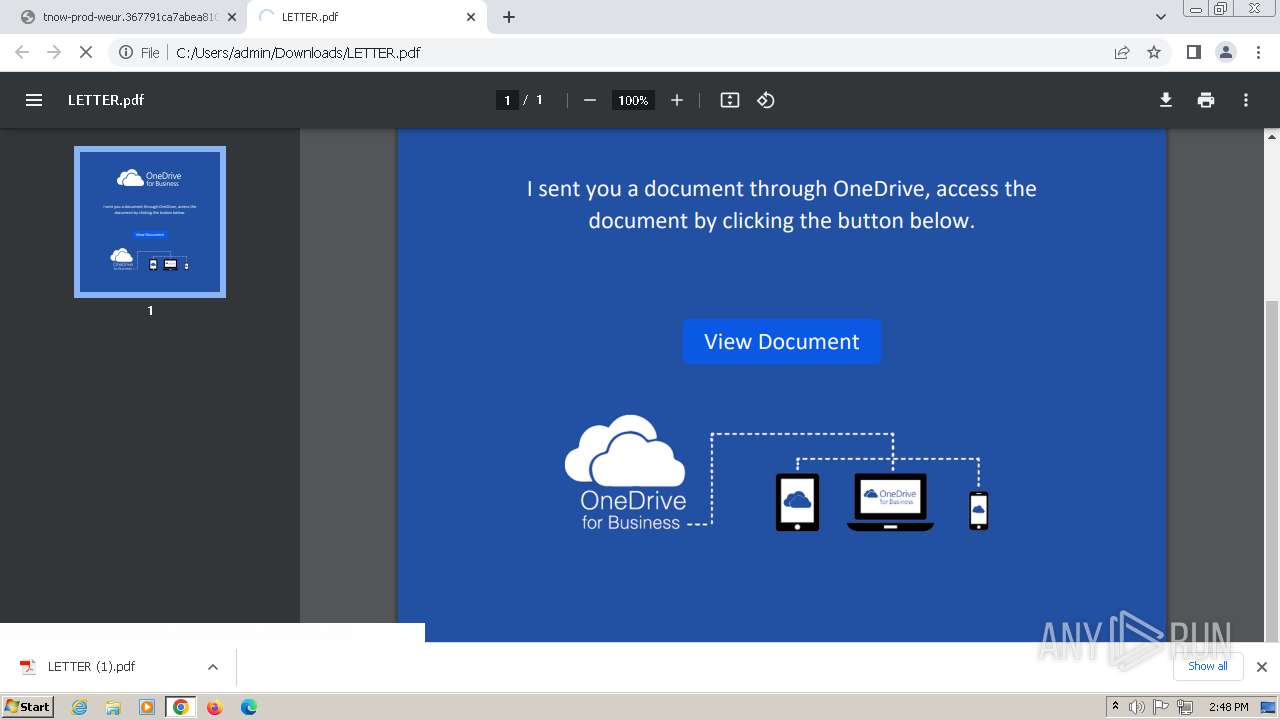Expand LETTER (1).pdf download options arrow

[212, 667]
